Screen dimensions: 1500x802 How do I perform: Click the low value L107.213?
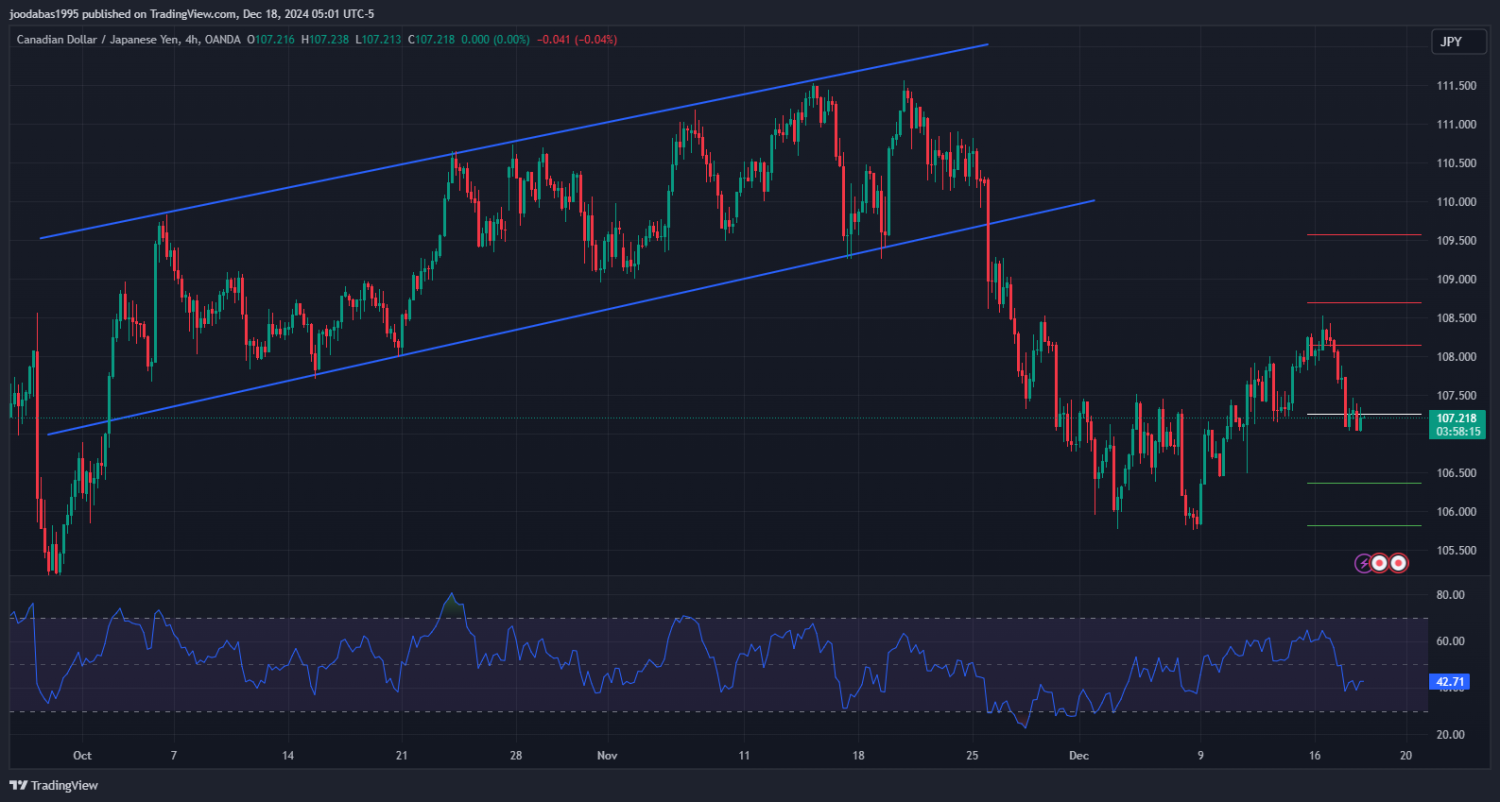pyautogui.click(x=378, y=40)
